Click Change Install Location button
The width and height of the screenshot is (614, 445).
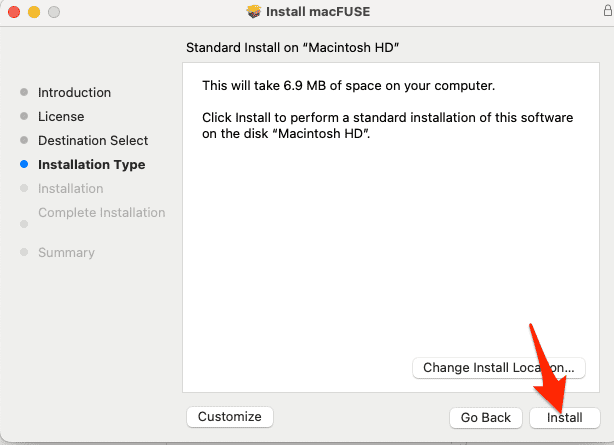click(498, 367)
